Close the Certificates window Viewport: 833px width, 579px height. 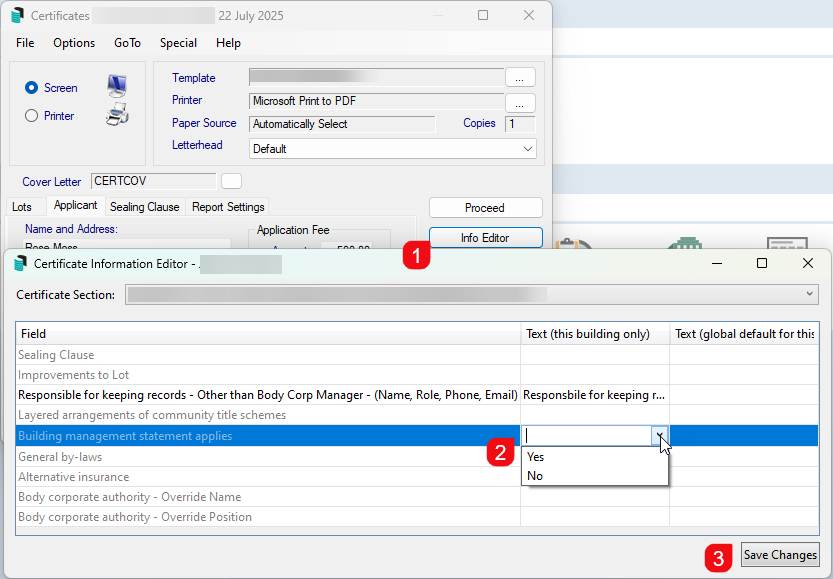tap(529, 15)
